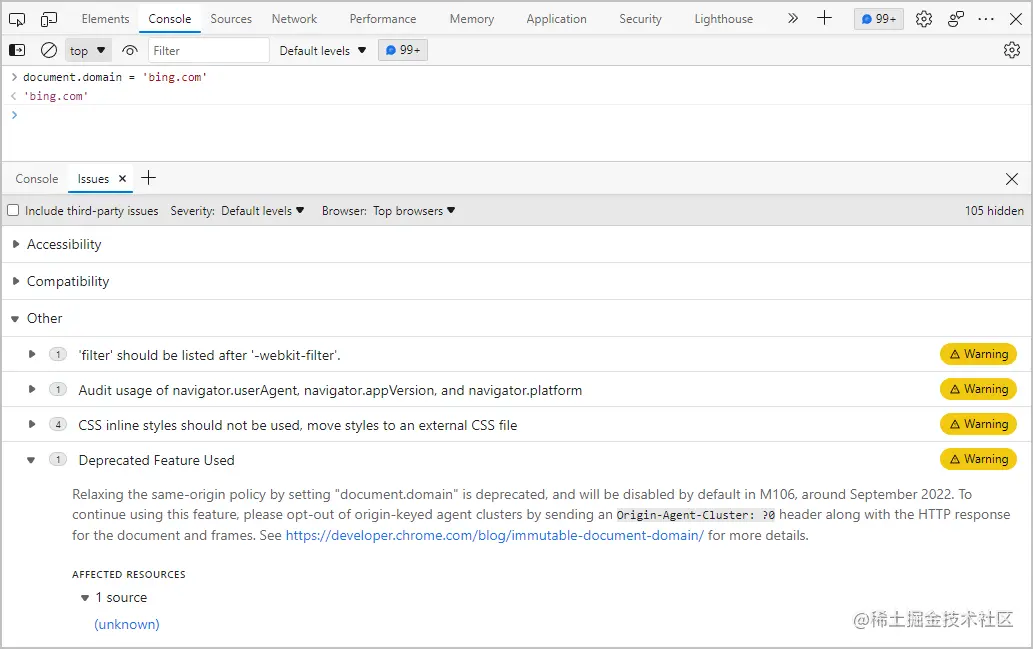Collapse the 1 source resources list
Image resolution: width=1033 pixels, height=649 pixels.
[x=85, y=598]
